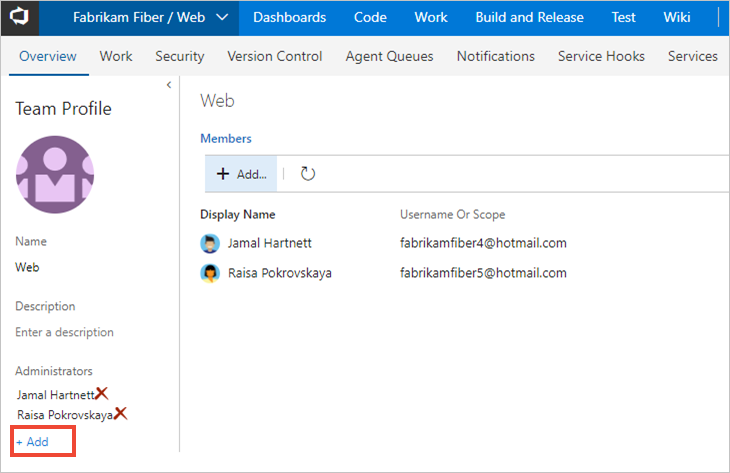Open the Work hub in top bar
Screen dimensions: 730x473
[431, 18]
